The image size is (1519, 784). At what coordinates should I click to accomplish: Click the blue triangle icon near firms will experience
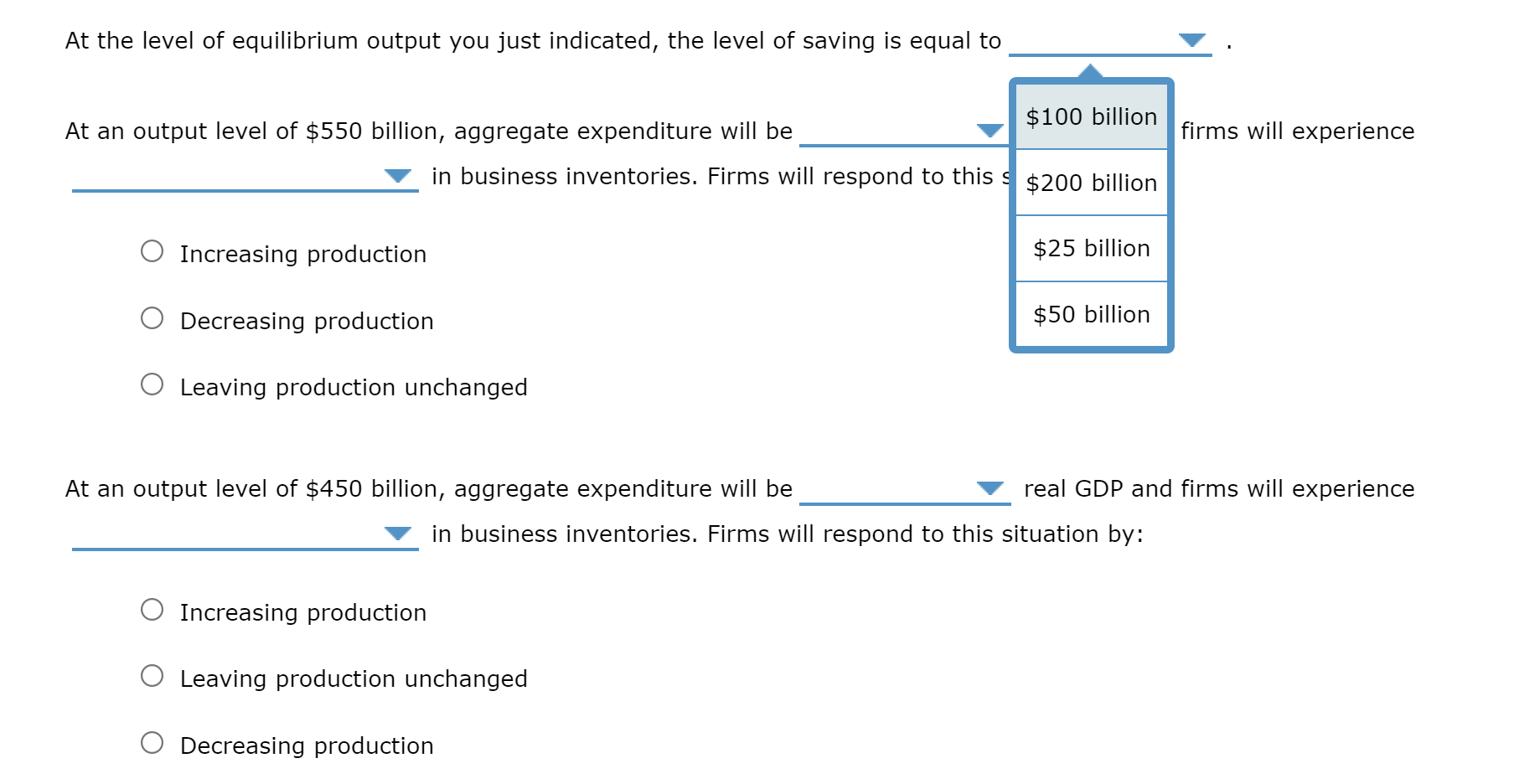click(x=989, y=130)
